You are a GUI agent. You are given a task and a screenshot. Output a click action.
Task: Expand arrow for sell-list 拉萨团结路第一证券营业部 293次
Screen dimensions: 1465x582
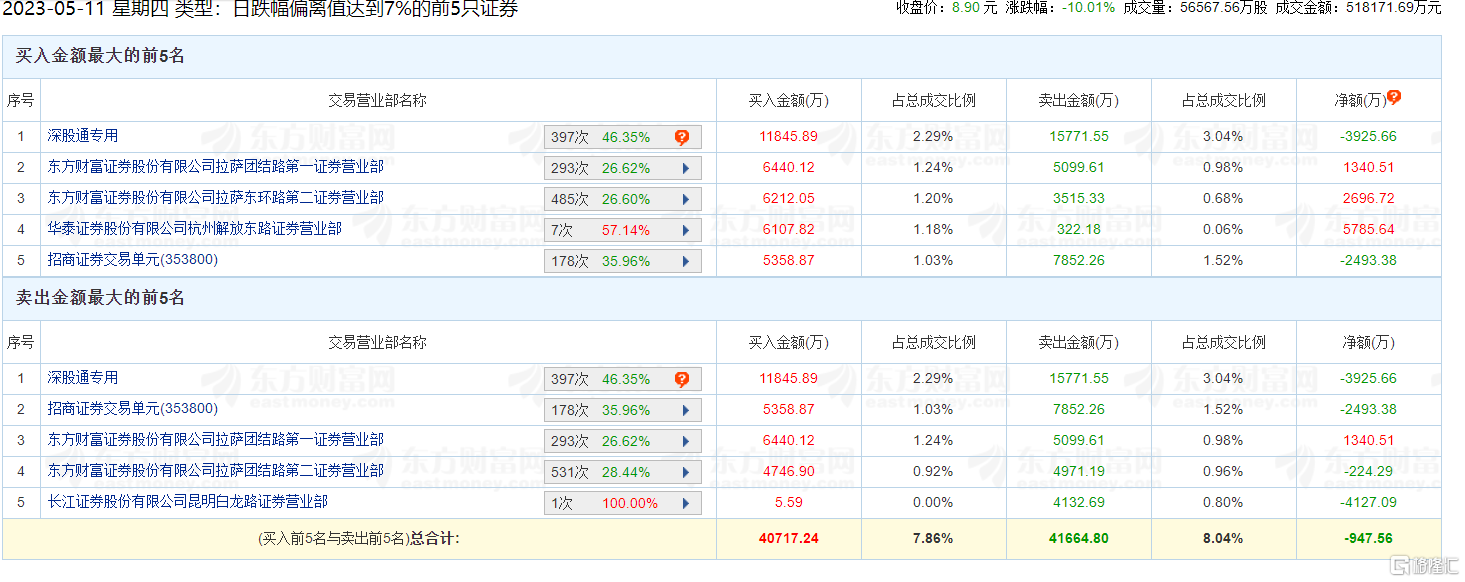(x=686, y=441)
